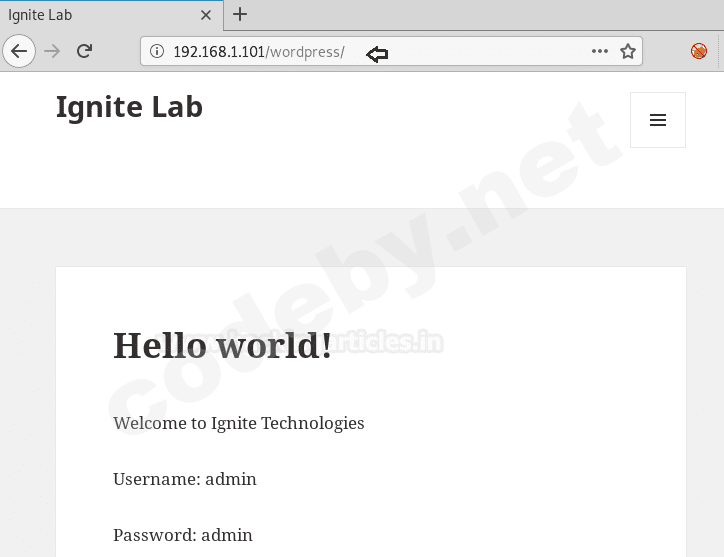Open the Hello world! post title
Image resolution: width=724 pixels, height=557 pixels.
click(223, 345)
